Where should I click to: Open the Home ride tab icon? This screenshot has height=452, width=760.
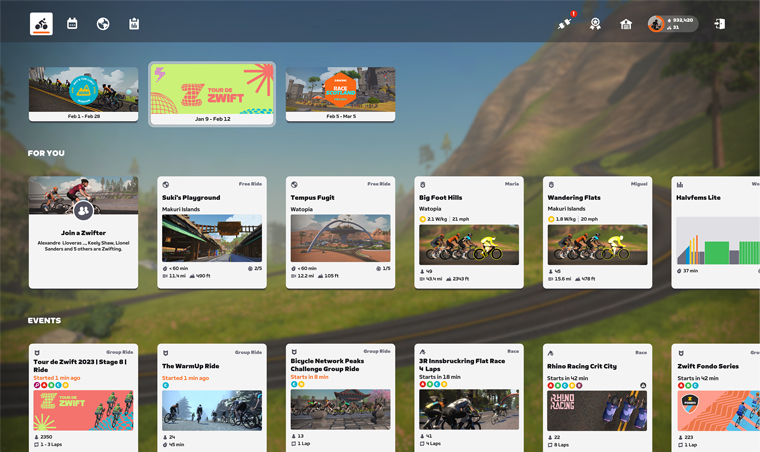pyautogui.click(x=41, y=24)
